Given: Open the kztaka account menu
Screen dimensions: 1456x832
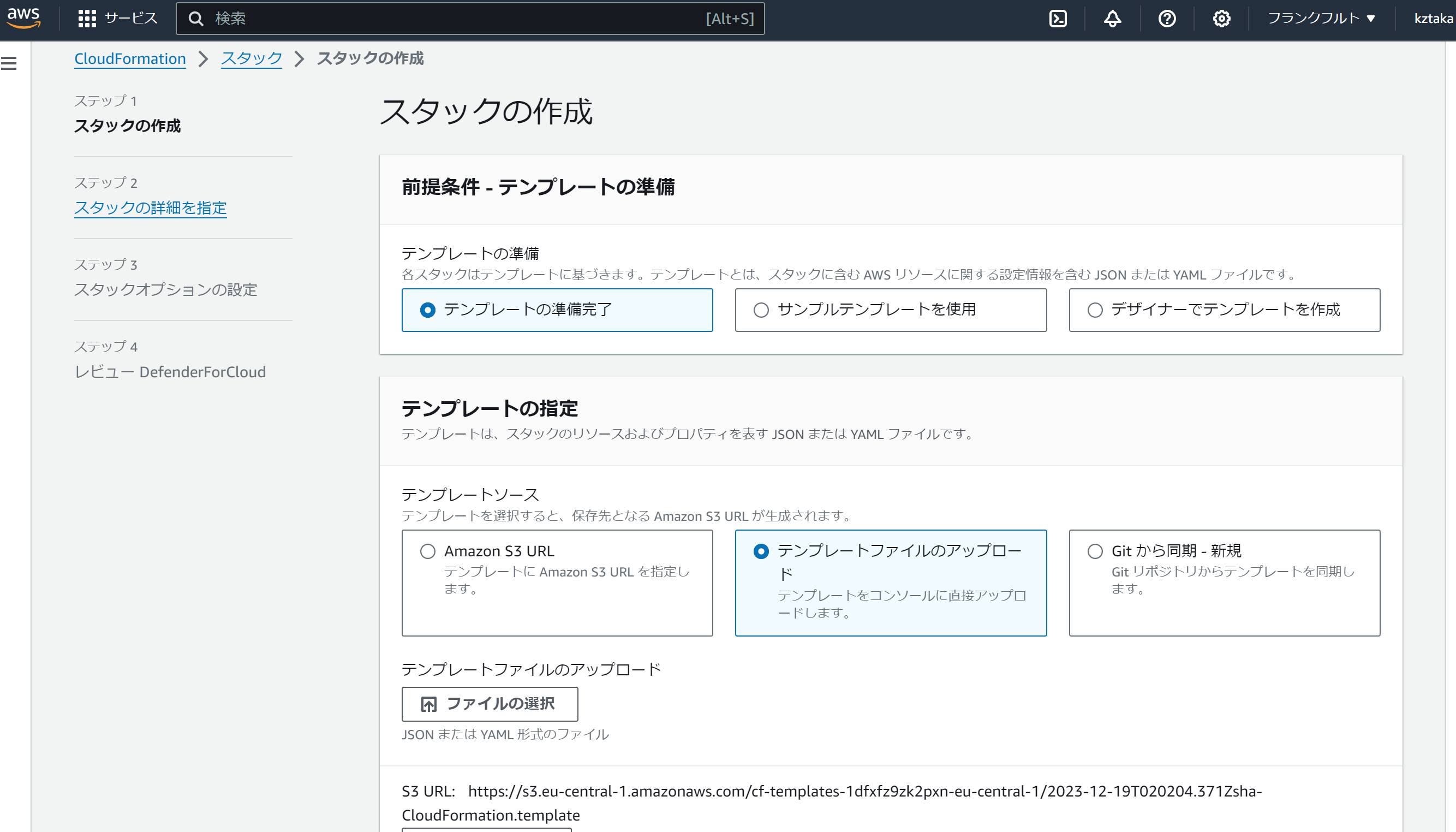Looking at the screenshot, I should [x=1433, y=18].
